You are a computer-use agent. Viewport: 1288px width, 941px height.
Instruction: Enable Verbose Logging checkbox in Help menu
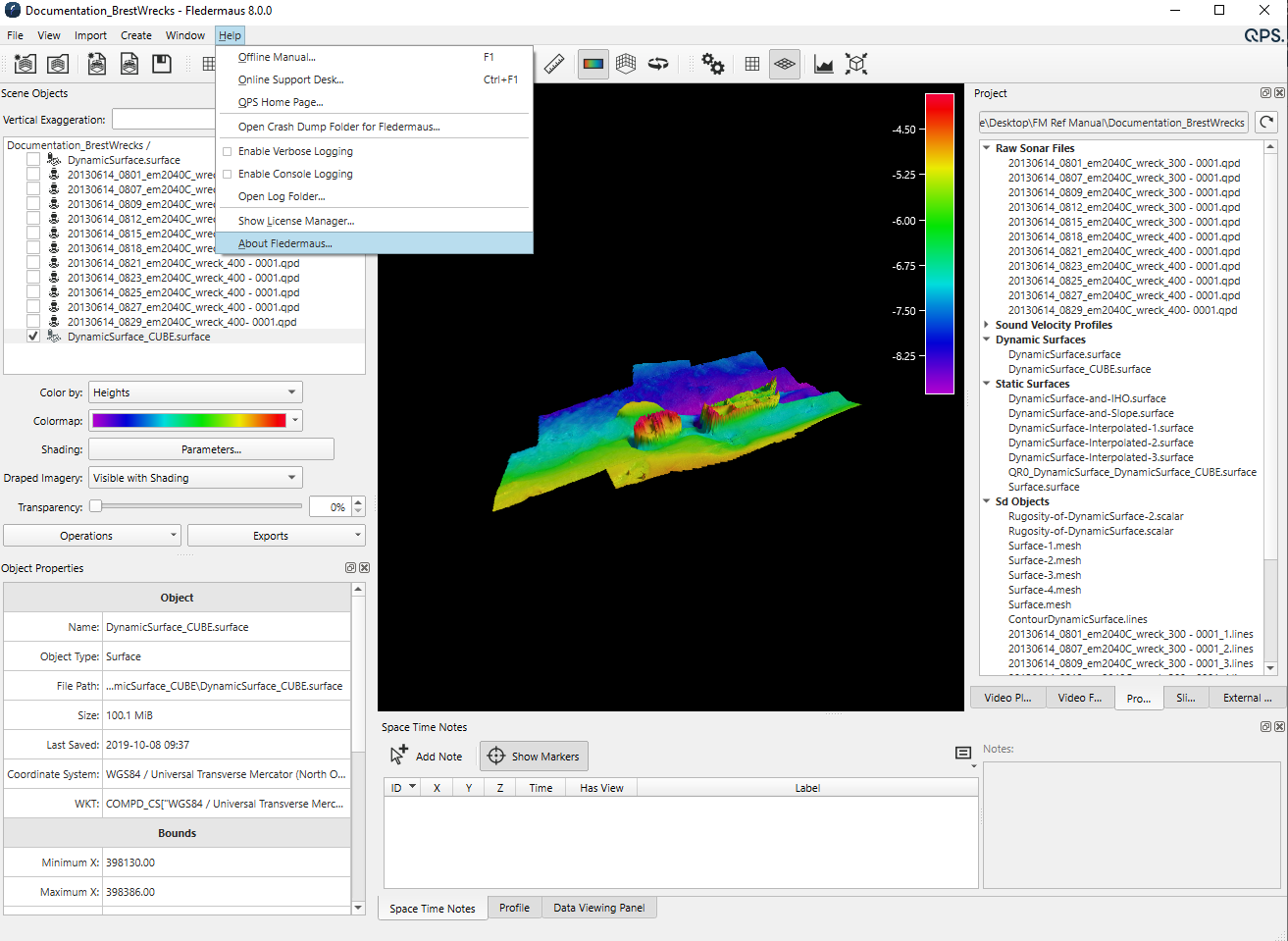click(x=228, y=152)
